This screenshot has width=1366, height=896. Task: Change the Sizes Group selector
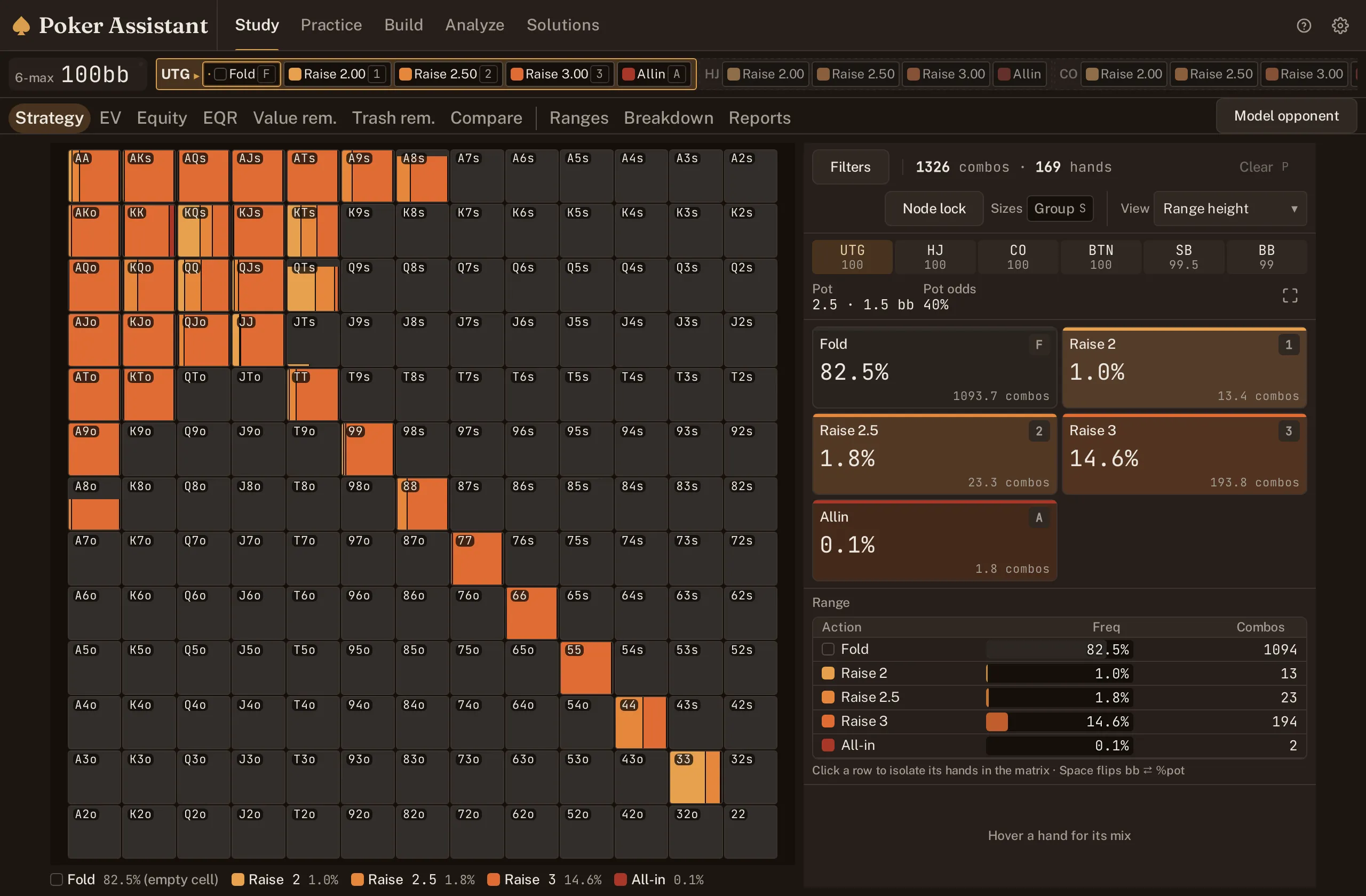click(1060, 208)
